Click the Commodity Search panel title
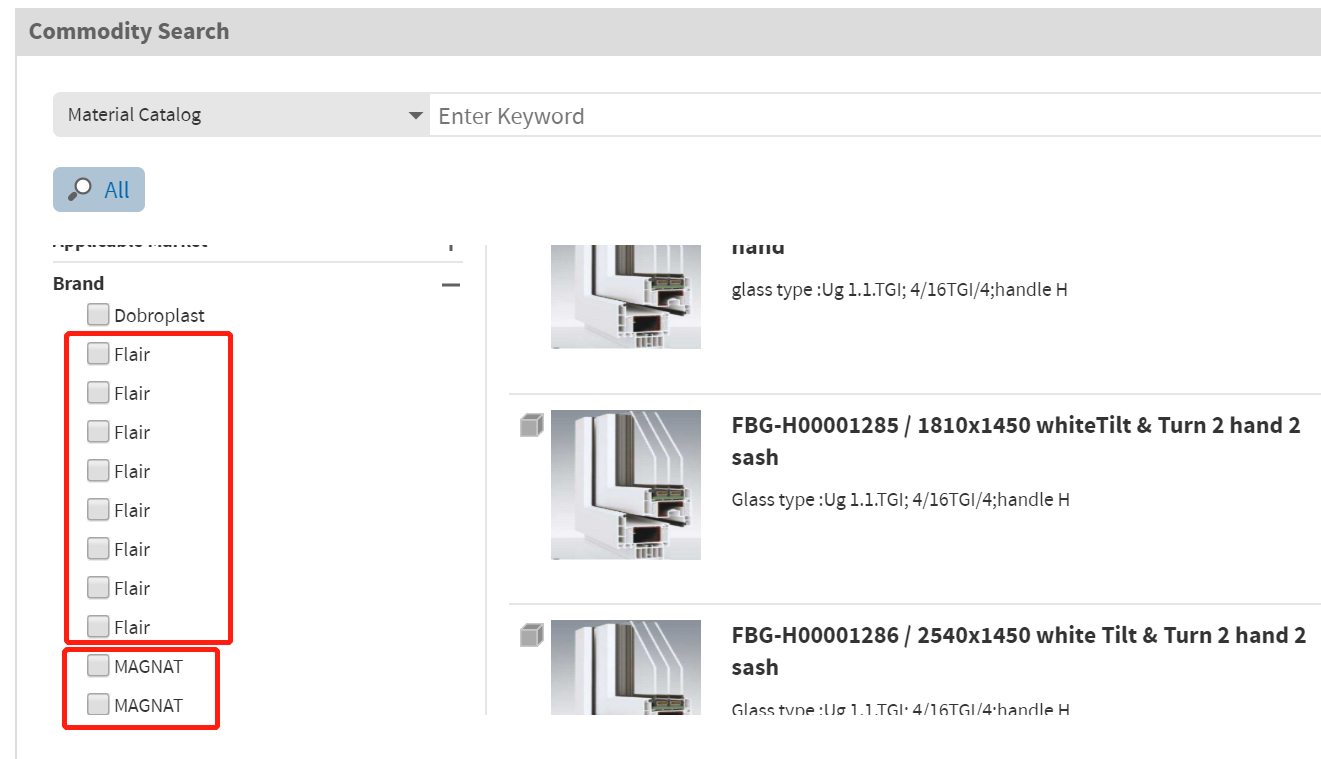 click(129, 31)
